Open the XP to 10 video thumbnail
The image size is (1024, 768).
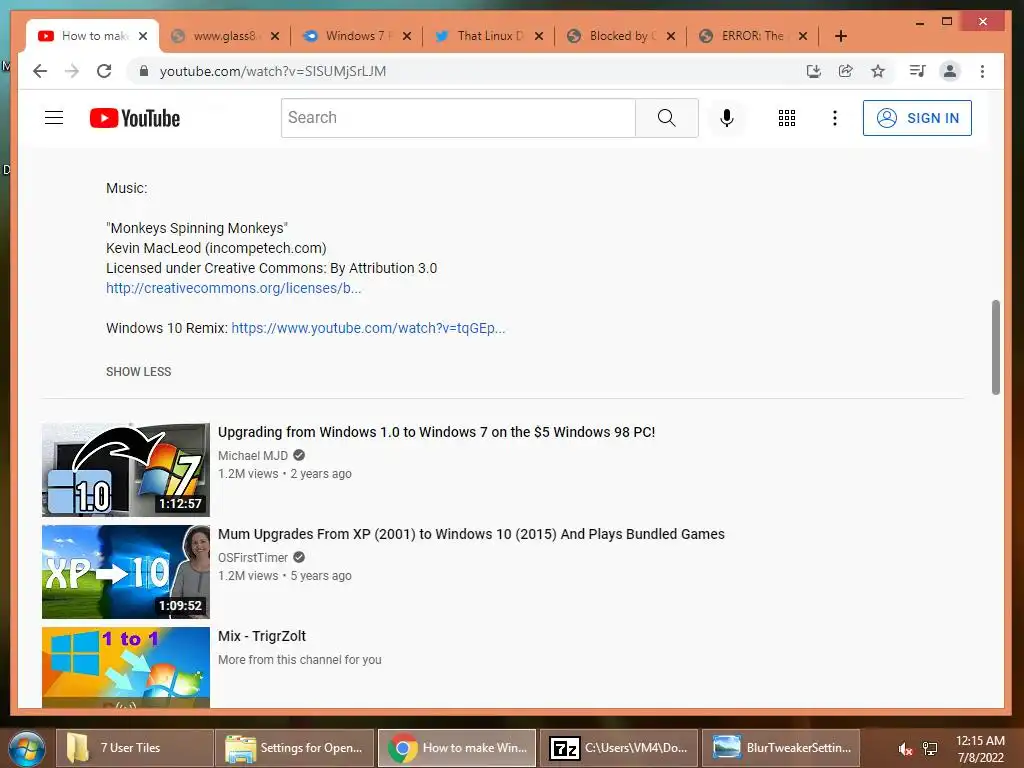click(x=126, y=571)
